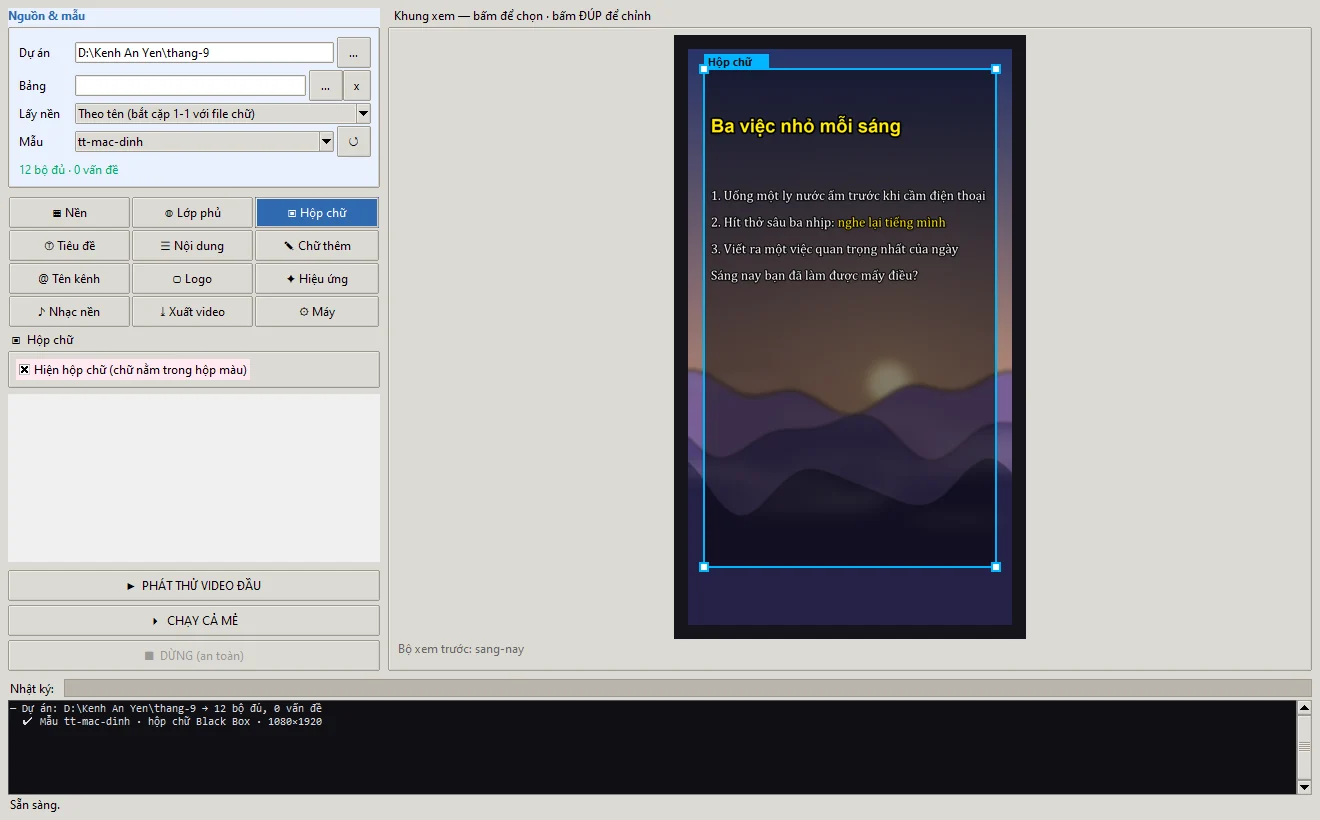Open the Tên kênh tab

69,279
